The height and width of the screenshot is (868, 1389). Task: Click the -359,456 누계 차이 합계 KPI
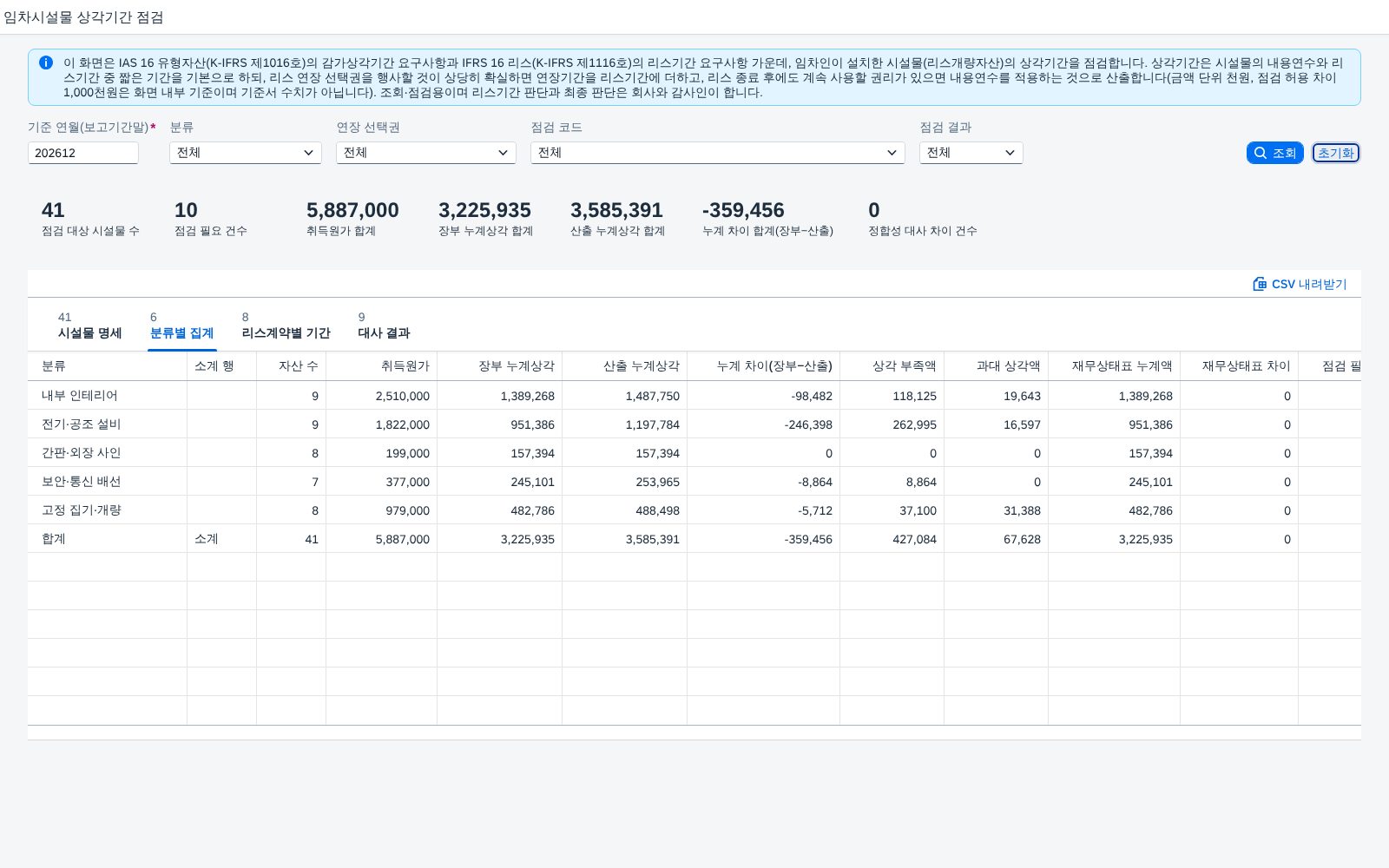point(743,210)
